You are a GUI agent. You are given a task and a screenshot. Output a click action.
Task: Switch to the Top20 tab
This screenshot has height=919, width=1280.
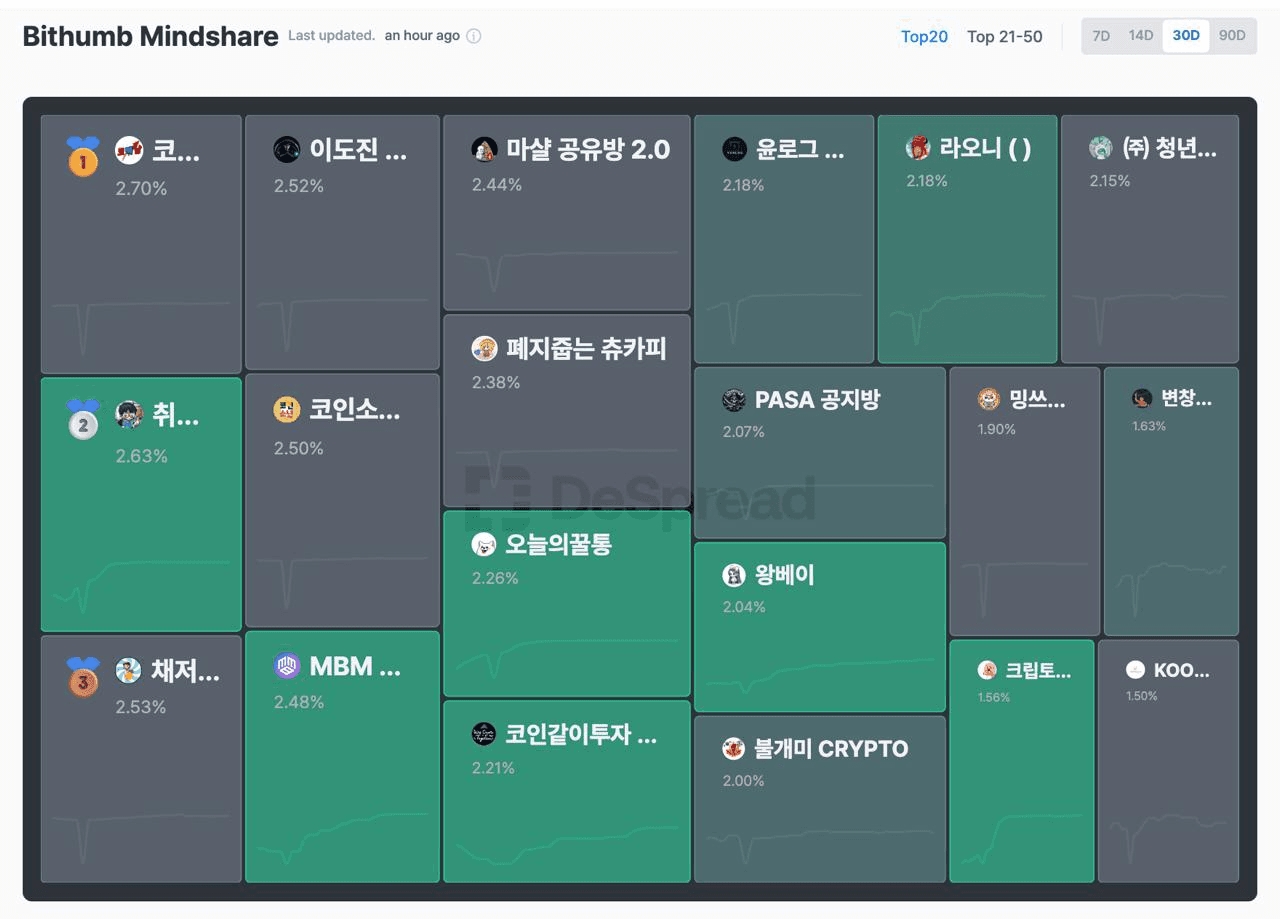[x=924, y=37]
